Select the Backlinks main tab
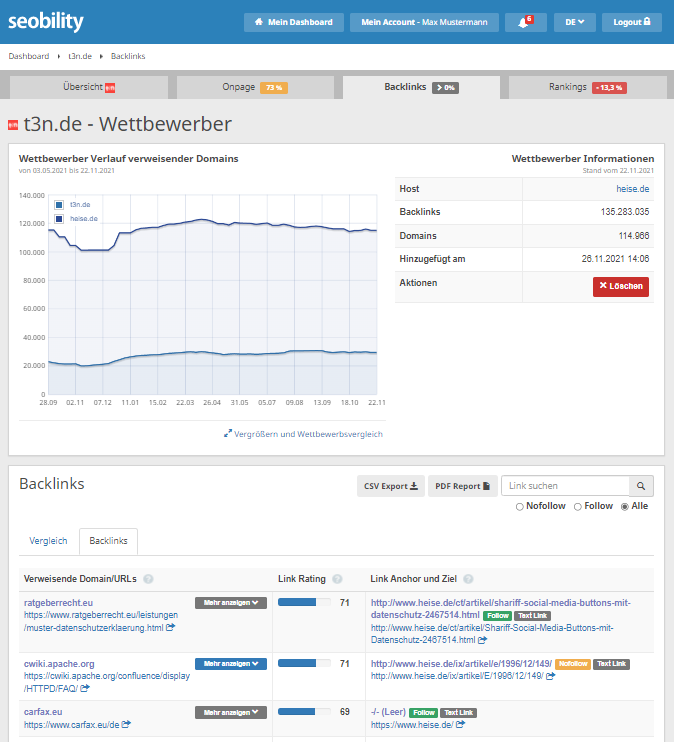Image resolution: width=674 pixels, height=742 pixels. pos(421,88)
